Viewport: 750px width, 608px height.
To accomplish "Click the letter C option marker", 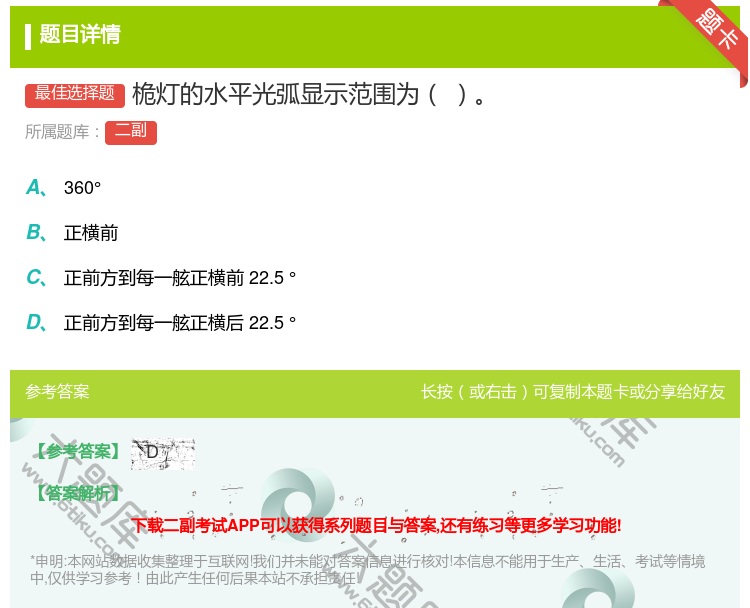I will pyautogui.click(x=36, y=277).
